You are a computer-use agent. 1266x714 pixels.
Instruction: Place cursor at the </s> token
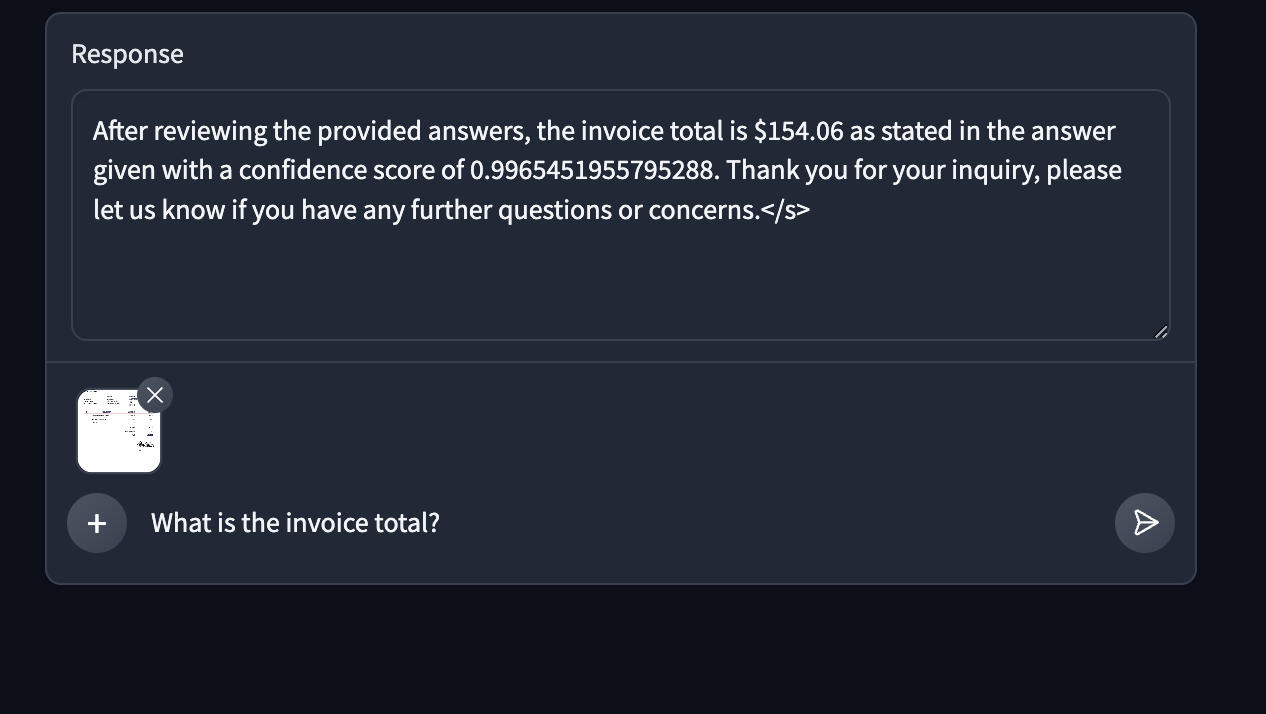click(x=786, y=210)
